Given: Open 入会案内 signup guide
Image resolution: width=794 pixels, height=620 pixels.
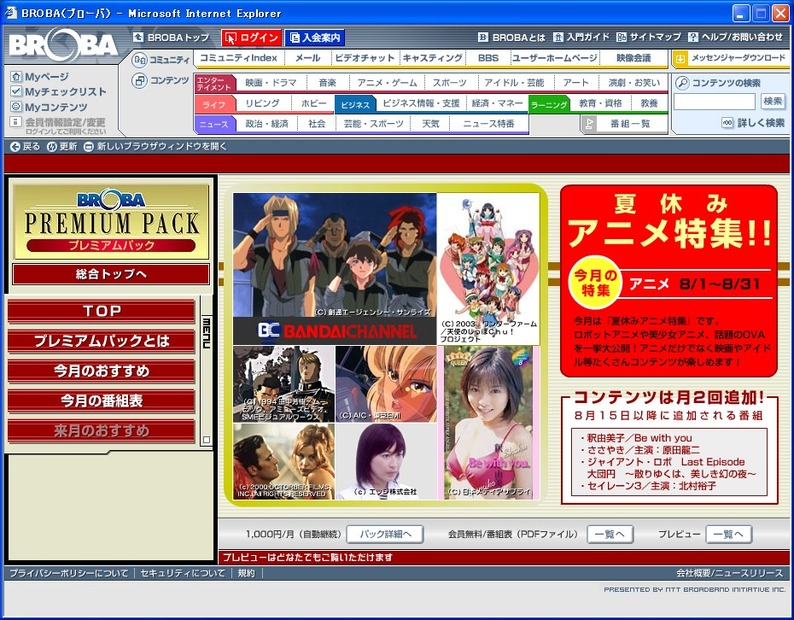Looking at the screenshot, I should (x=314, y=37).
